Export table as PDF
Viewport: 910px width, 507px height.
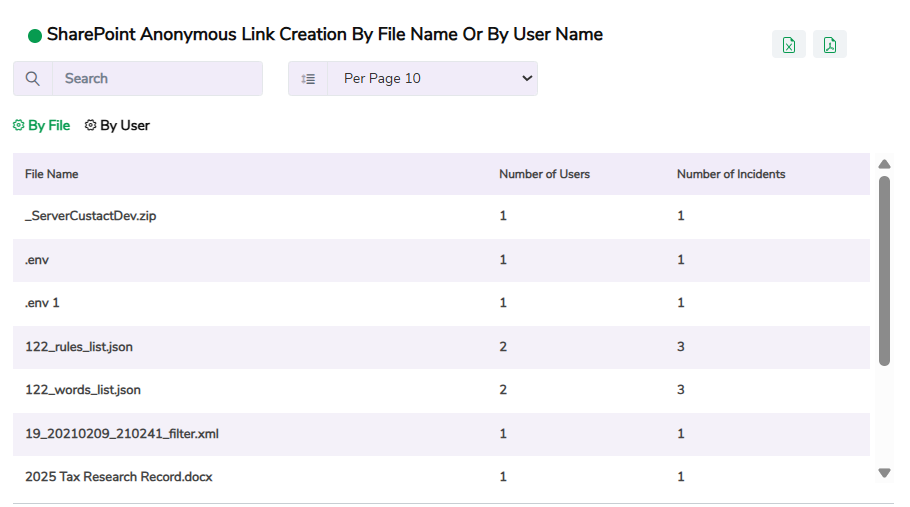830,45
